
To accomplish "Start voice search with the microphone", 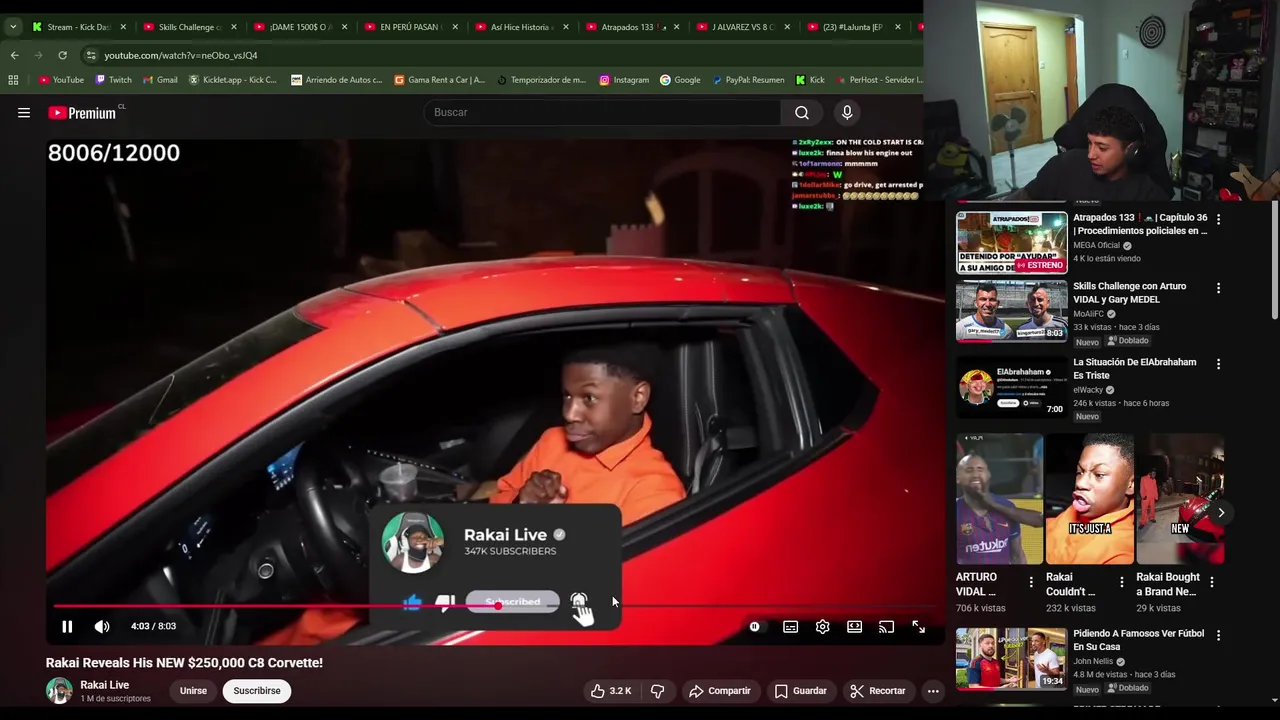I will [x=847, y=112].
